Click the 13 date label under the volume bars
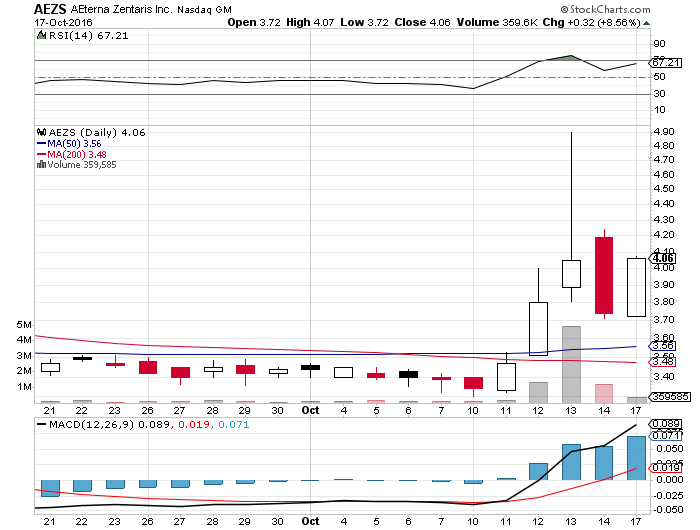The height and width of the screenshot is (530, 700). (x=571, y=410)
